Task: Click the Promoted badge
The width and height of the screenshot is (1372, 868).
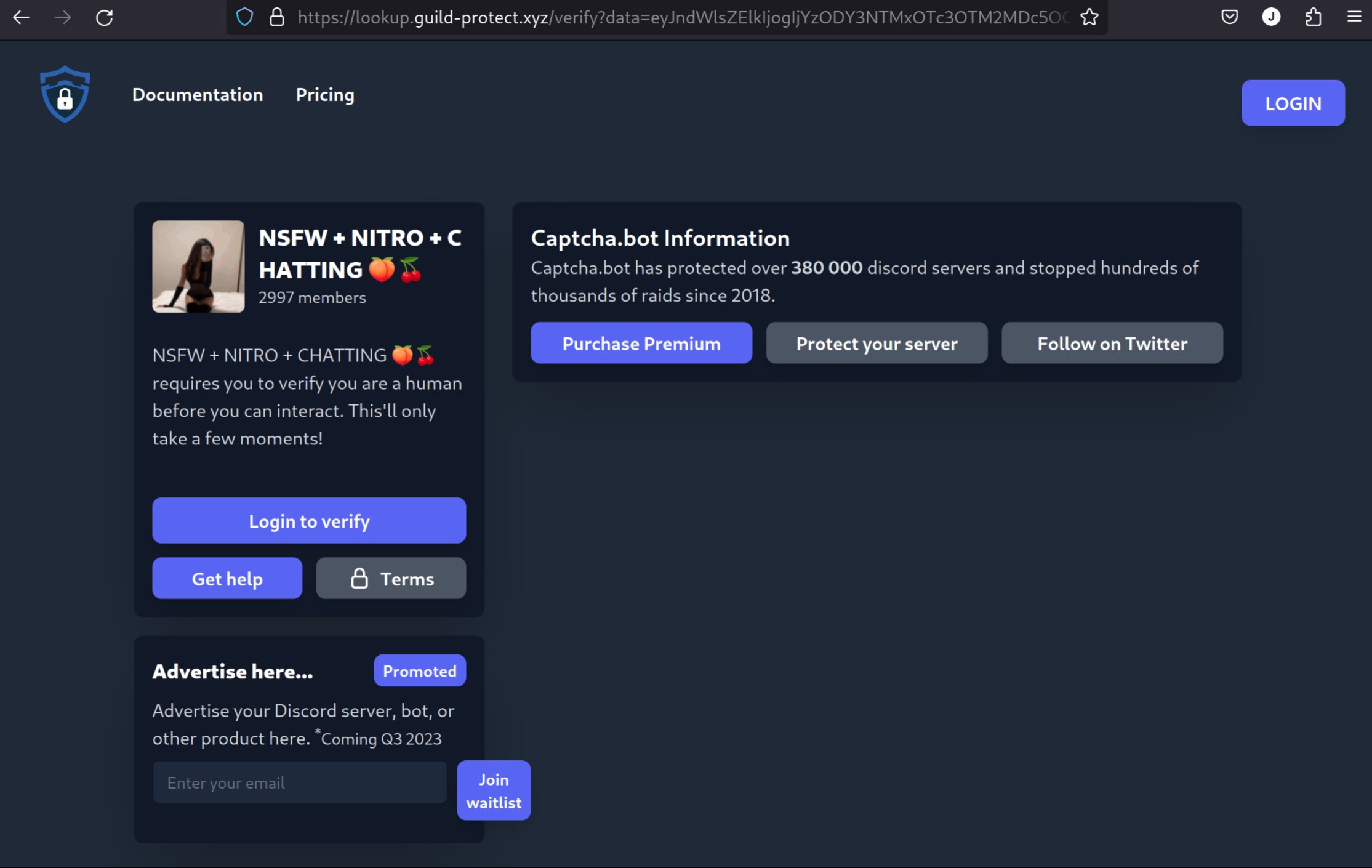Action: click(x=420, y=670)
